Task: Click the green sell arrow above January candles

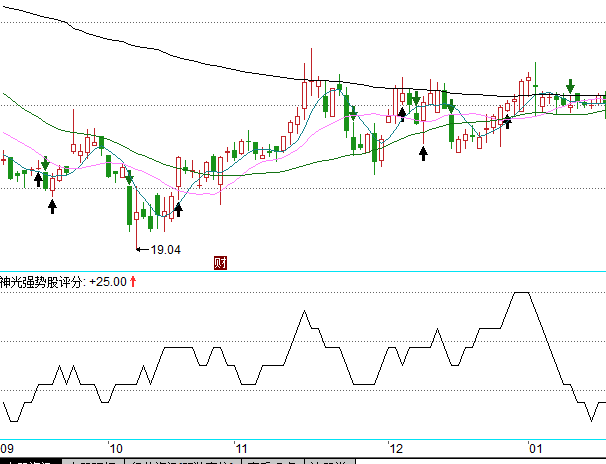Action: (x=570, y=86)
